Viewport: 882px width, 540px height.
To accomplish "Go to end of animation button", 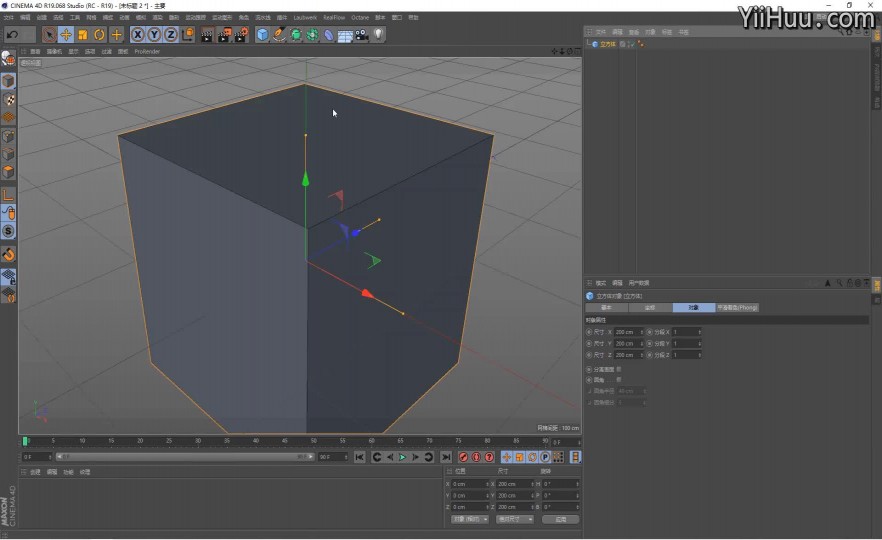I will 446,457.
